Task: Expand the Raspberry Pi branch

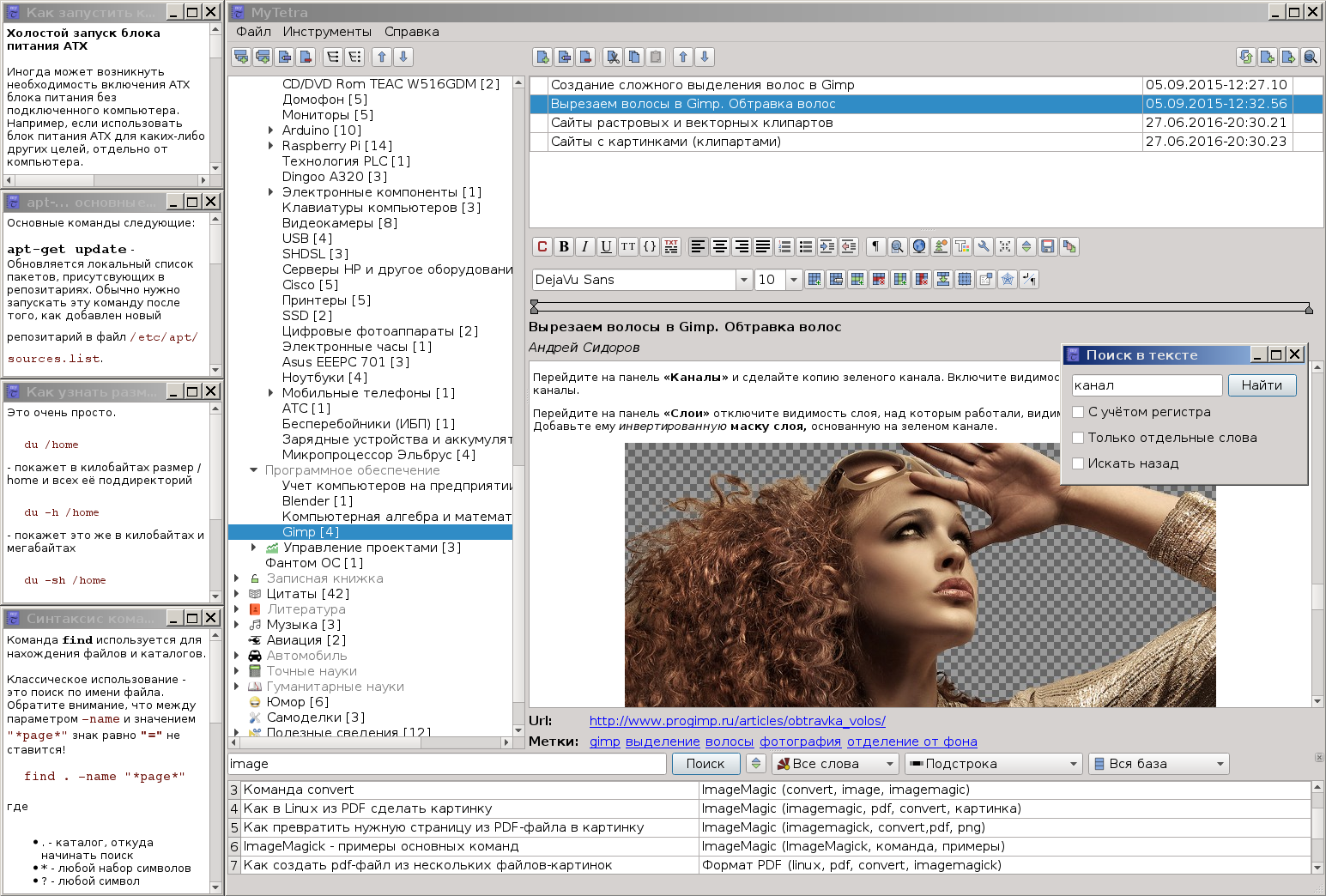Action: click(x=271, y=146)
